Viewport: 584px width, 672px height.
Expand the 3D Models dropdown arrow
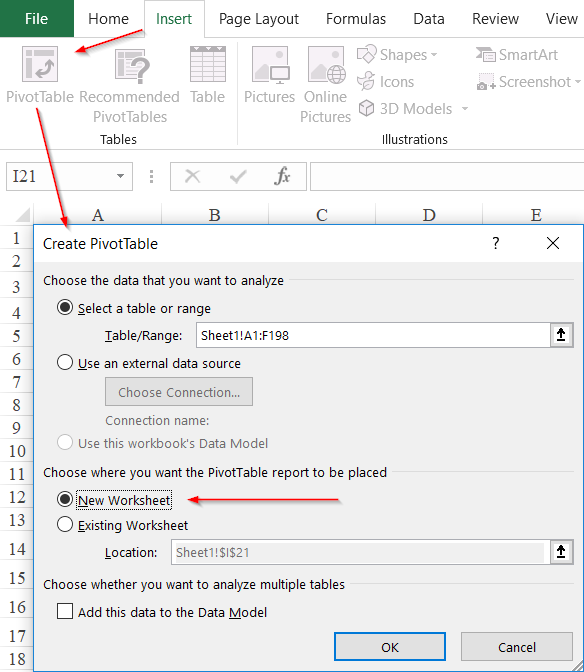tap(465, 109)
